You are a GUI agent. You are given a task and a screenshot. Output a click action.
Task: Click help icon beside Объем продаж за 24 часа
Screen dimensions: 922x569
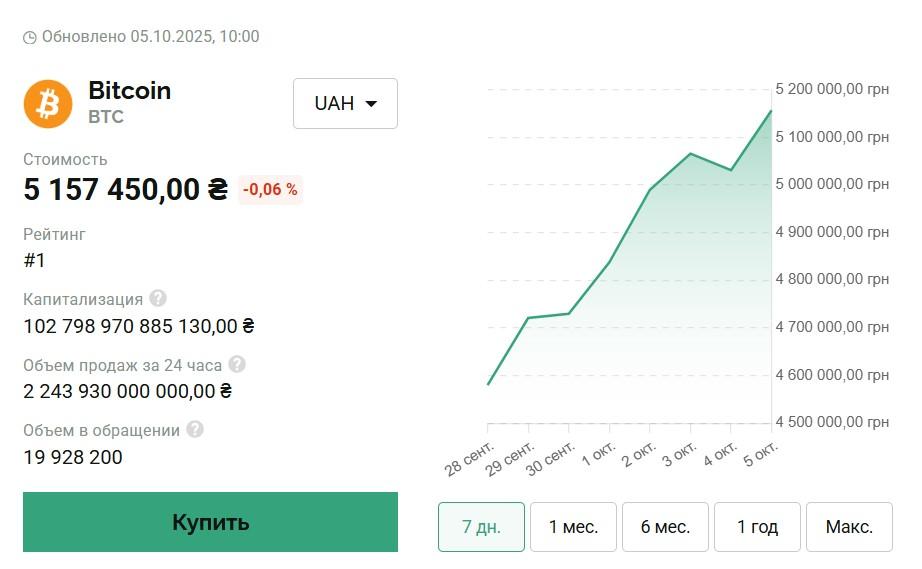237,365
